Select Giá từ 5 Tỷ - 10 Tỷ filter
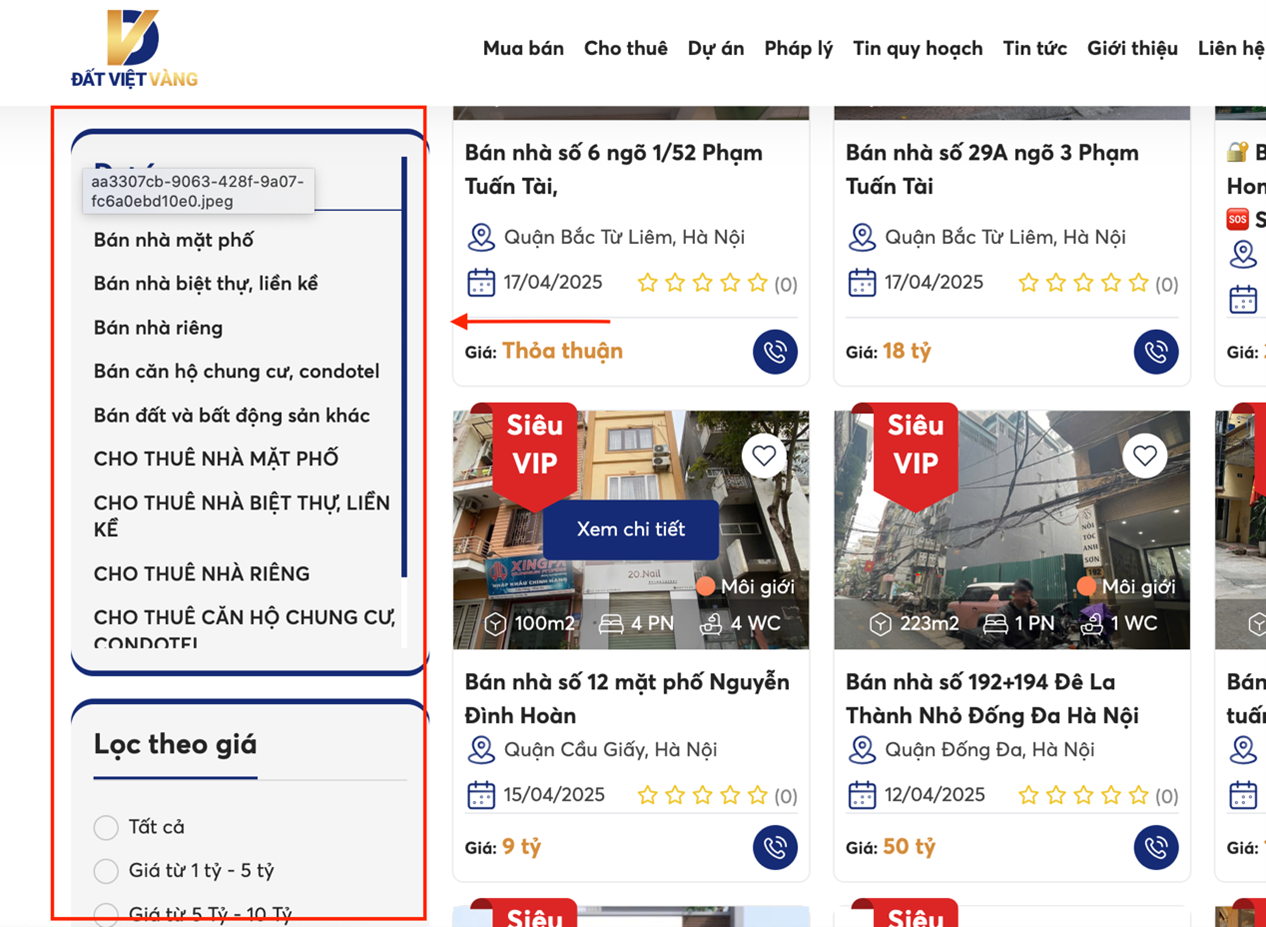This screenshot has height=927, width=1266. pyautogui.click(x=106, y=914)
